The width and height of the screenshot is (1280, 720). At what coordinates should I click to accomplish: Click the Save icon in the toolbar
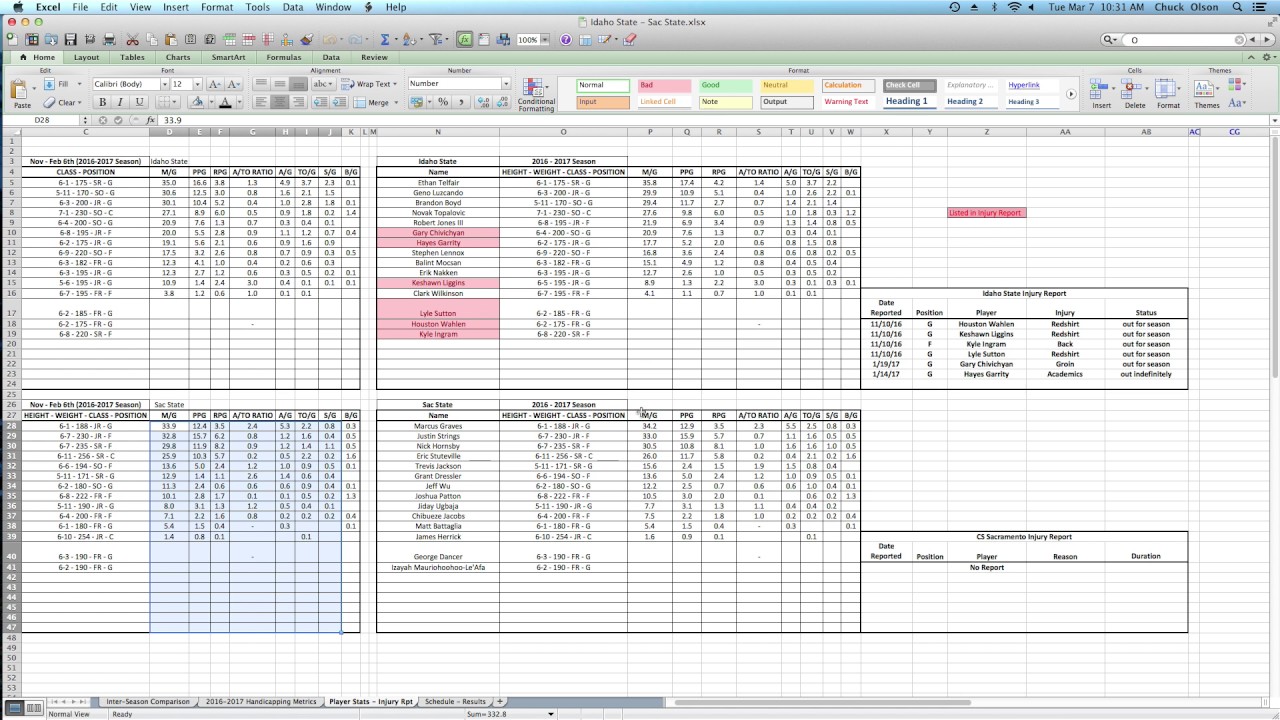click(70, 39)
